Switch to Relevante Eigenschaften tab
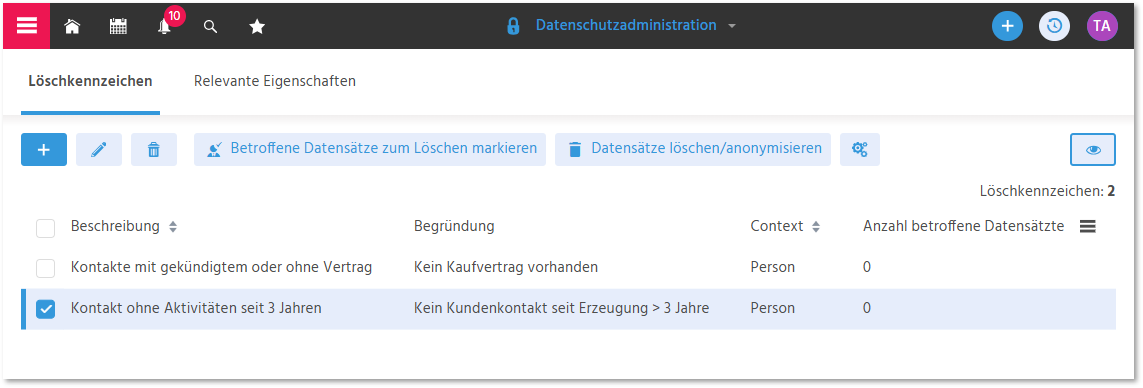Image resolution: width=1143 pixels, height=388 pixels. pyautogui.click(x=275, y=81)
